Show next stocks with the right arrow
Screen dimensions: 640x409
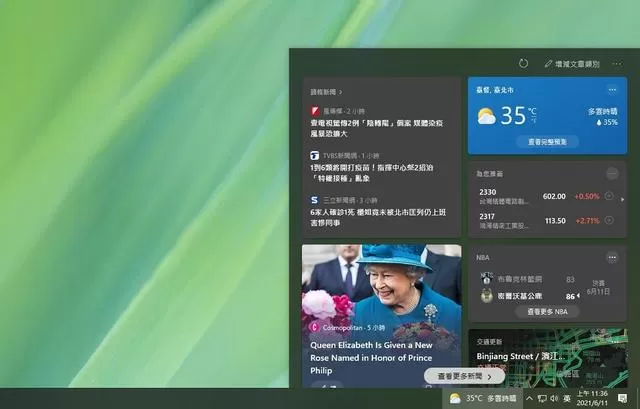pyautogui.click(x=622, y=200)
